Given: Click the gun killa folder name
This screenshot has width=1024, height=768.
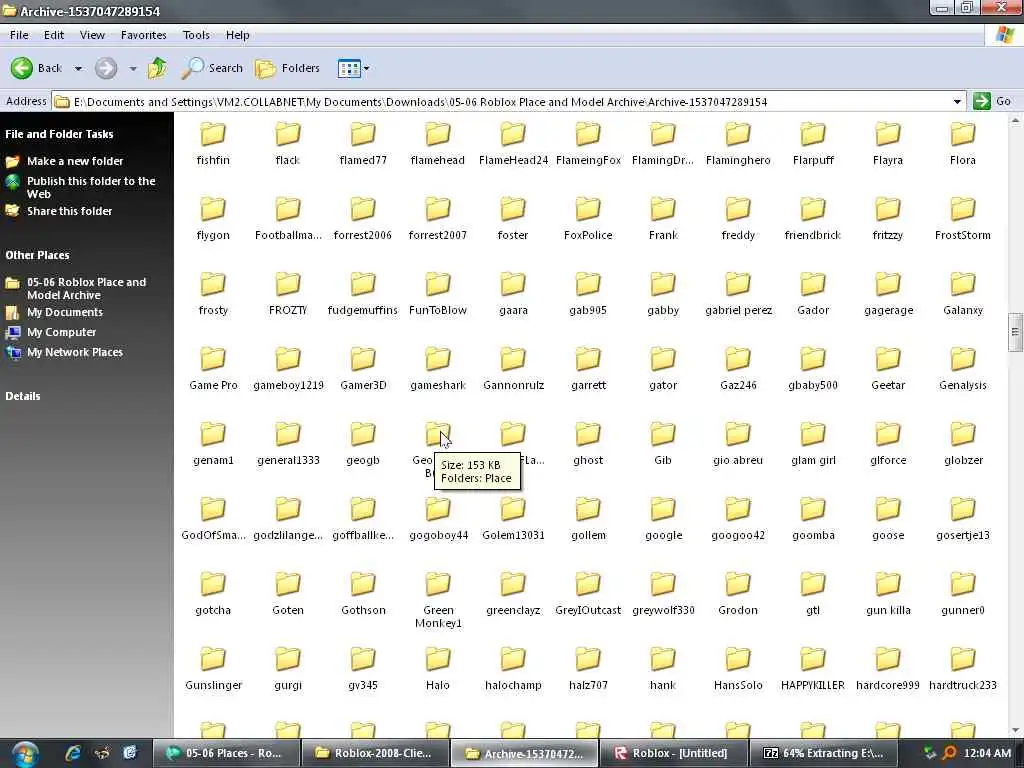Looking at the screenshot, I should coord(888,610).
